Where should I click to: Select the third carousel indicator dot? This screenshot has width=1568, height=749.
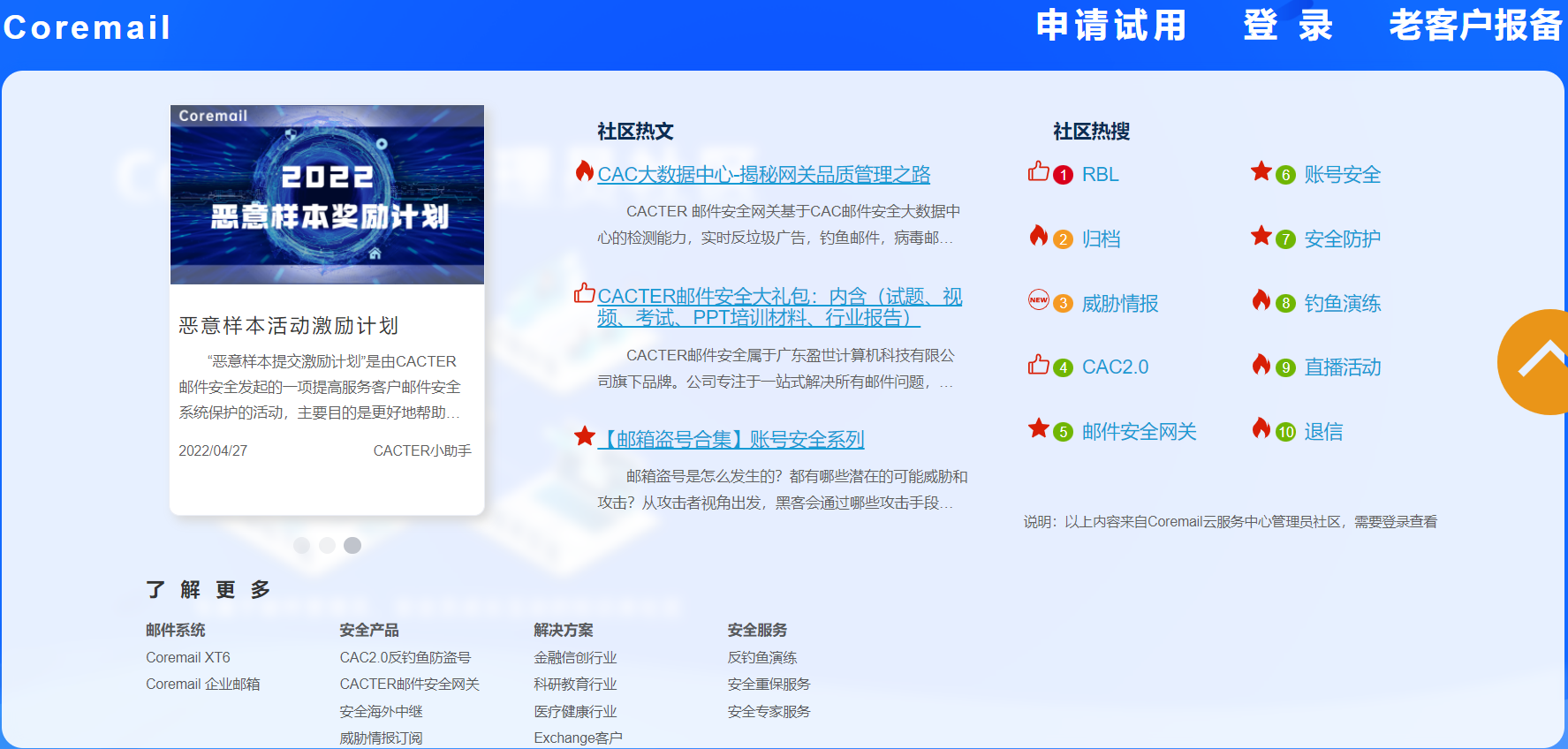coord(352,546)
